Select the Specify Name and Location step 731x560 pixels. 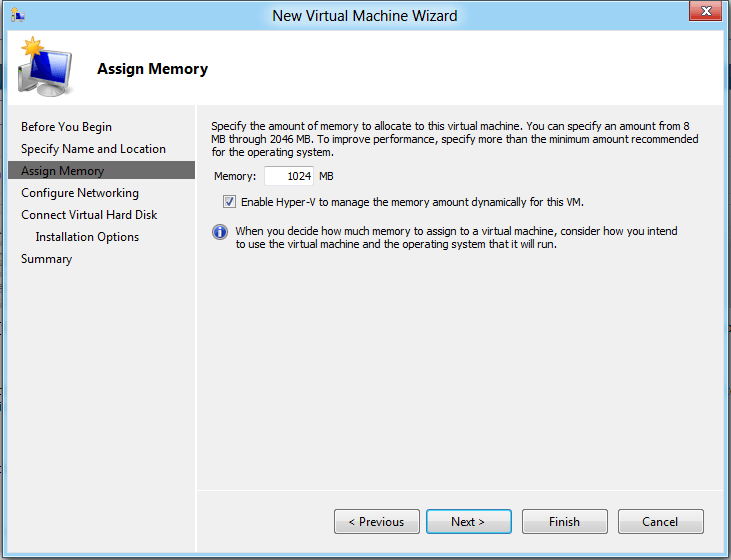tap(93, 149)
